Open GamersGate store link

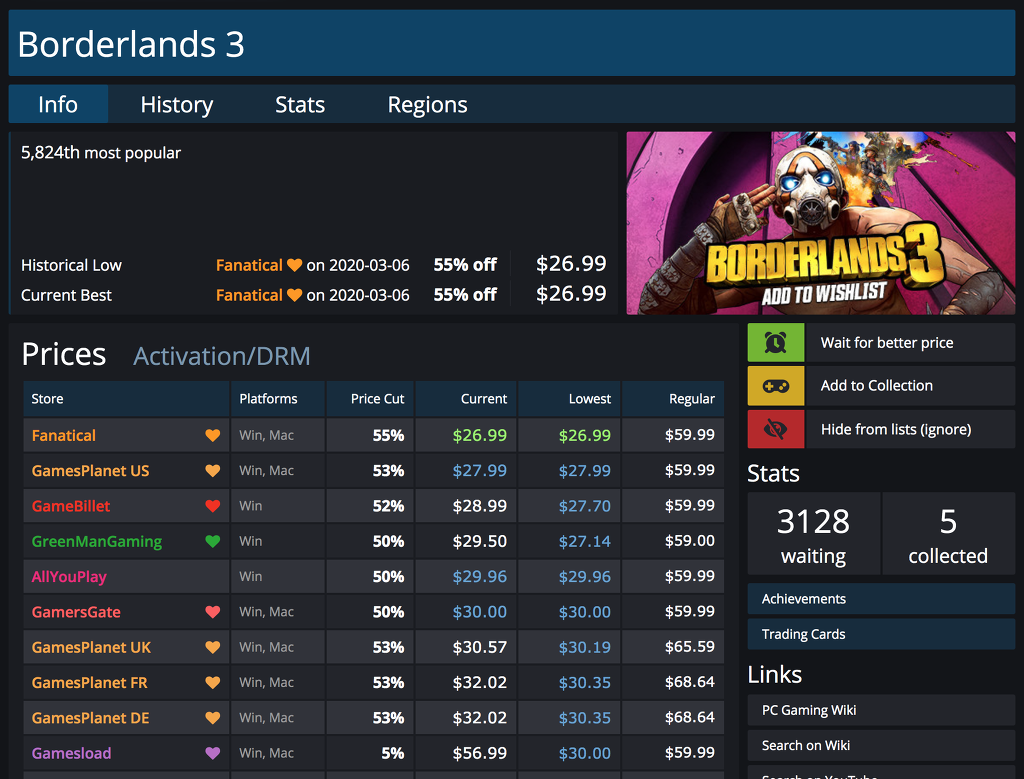(x=76, y=612)
